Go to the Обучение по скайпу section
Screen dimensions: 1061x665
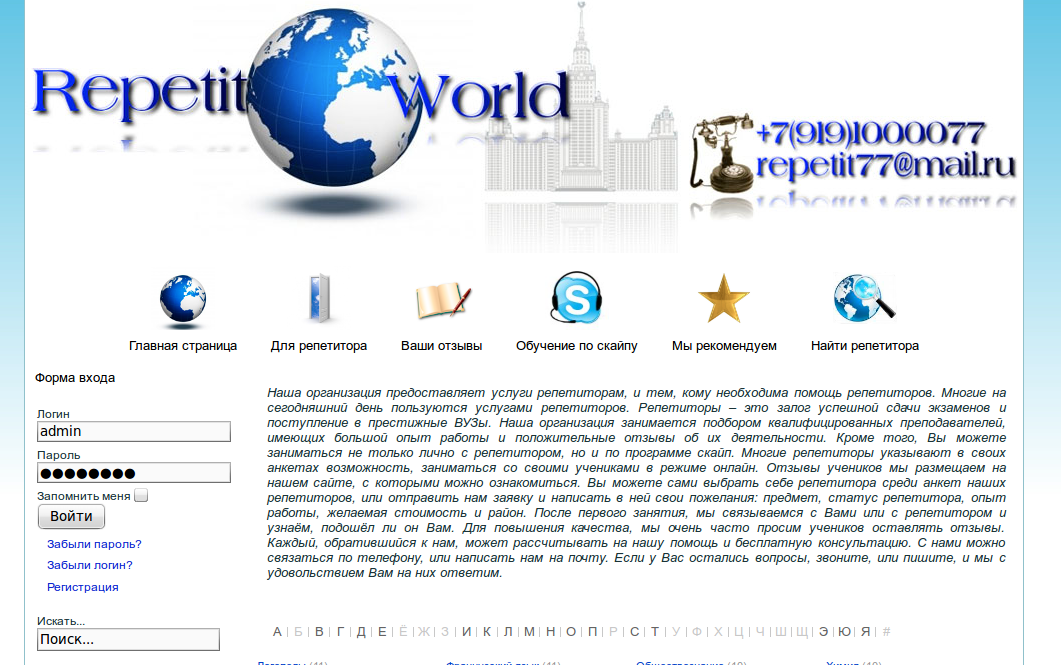pos(576,343)
